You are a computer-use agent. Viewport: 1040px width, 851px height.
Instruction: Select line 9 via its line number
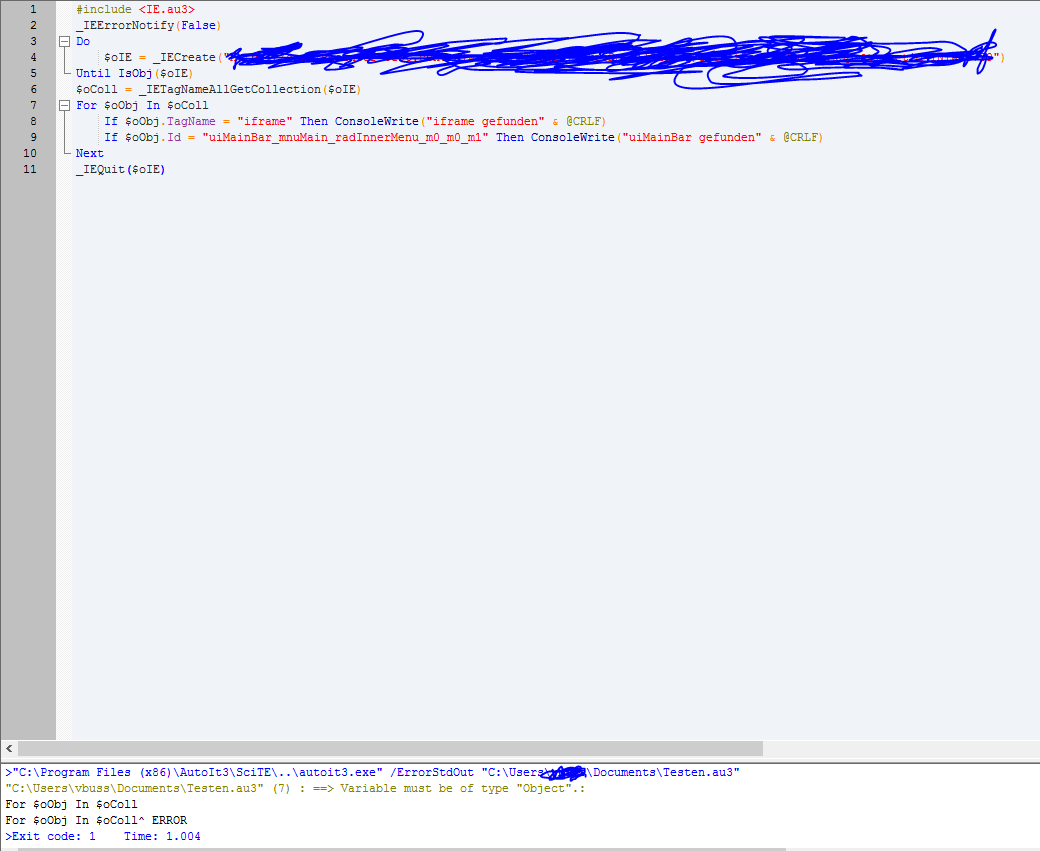pos(33,138)
